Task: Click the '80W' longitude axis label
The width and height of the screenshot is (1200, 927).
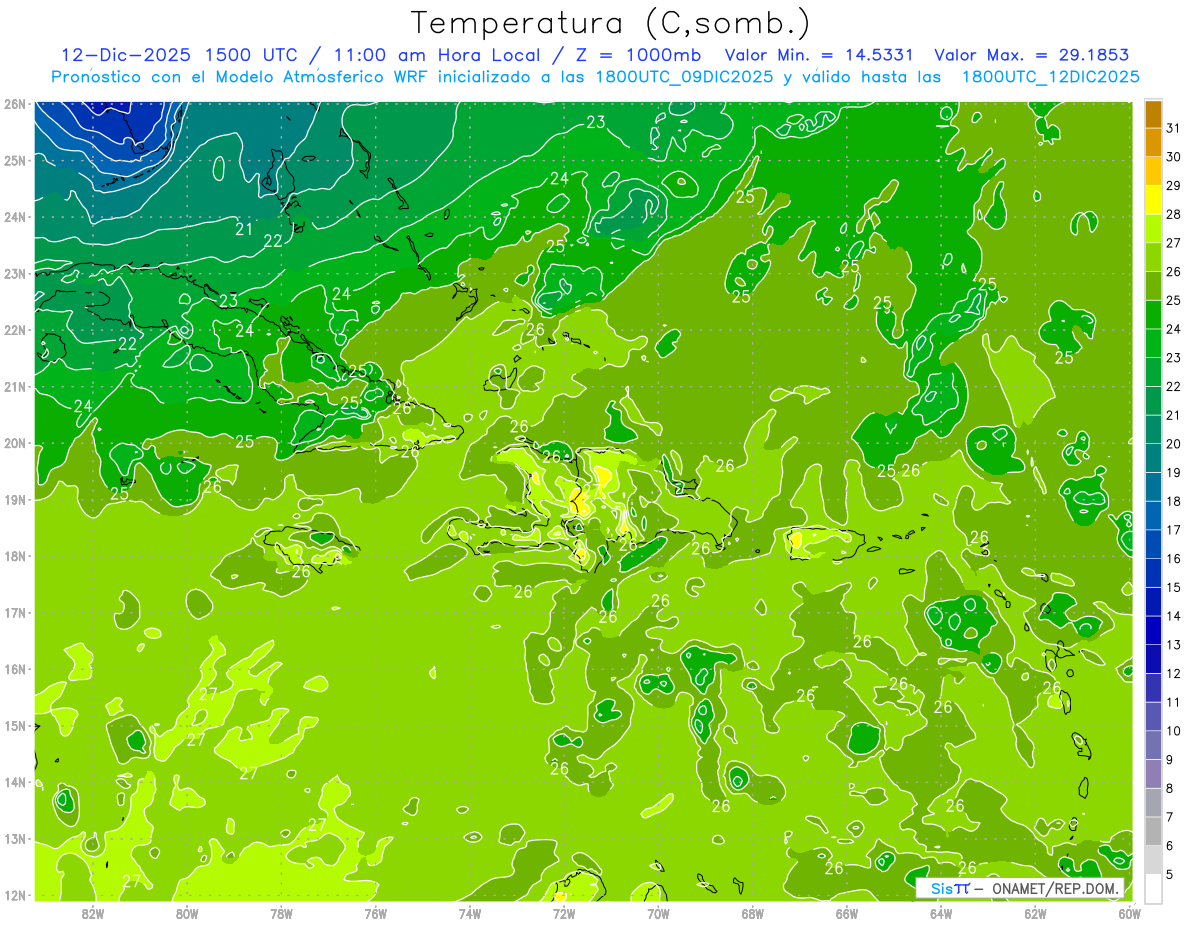Action: (187, 912)
